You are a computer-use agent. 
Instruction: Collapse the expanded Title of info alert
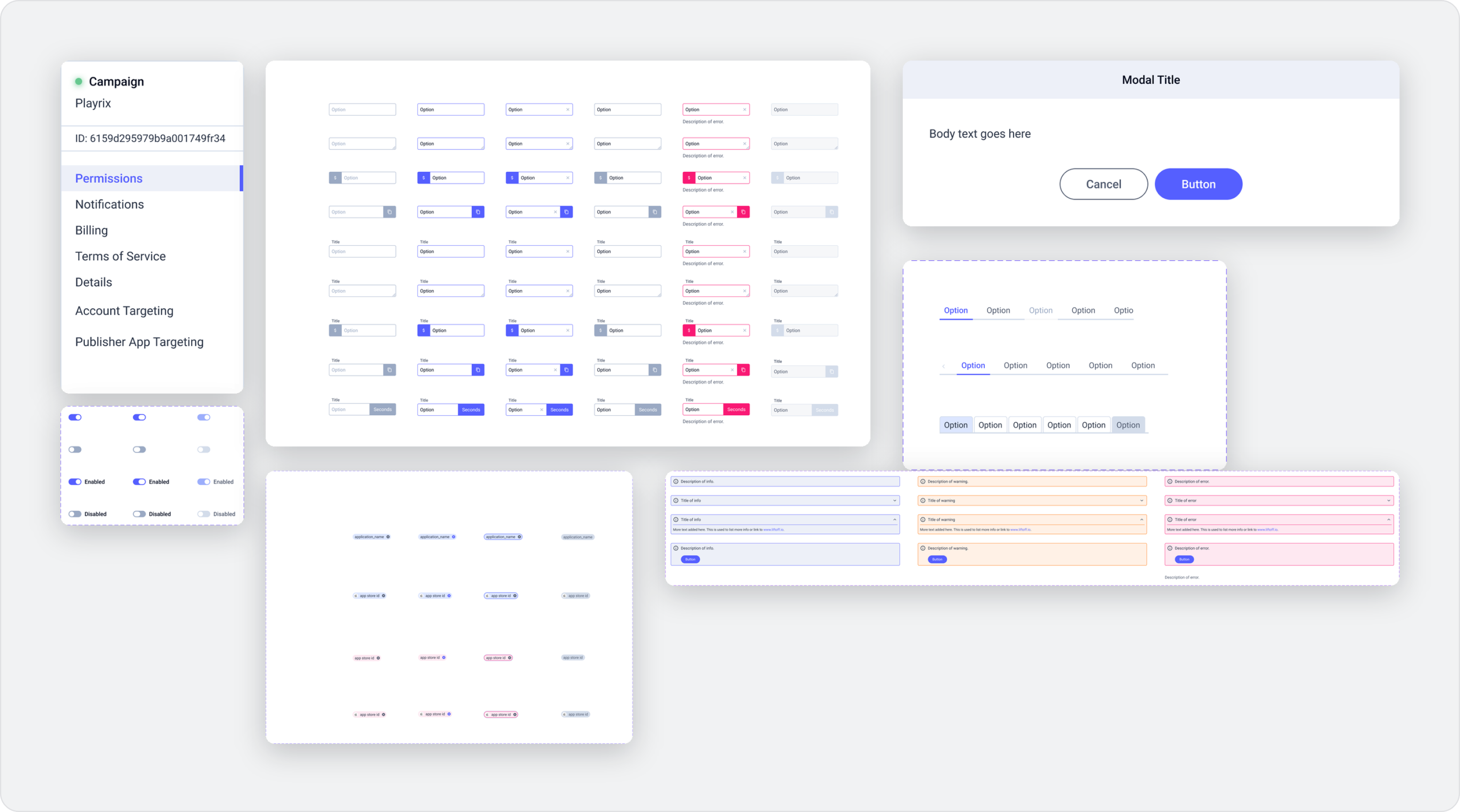click(x=895, y=520)
